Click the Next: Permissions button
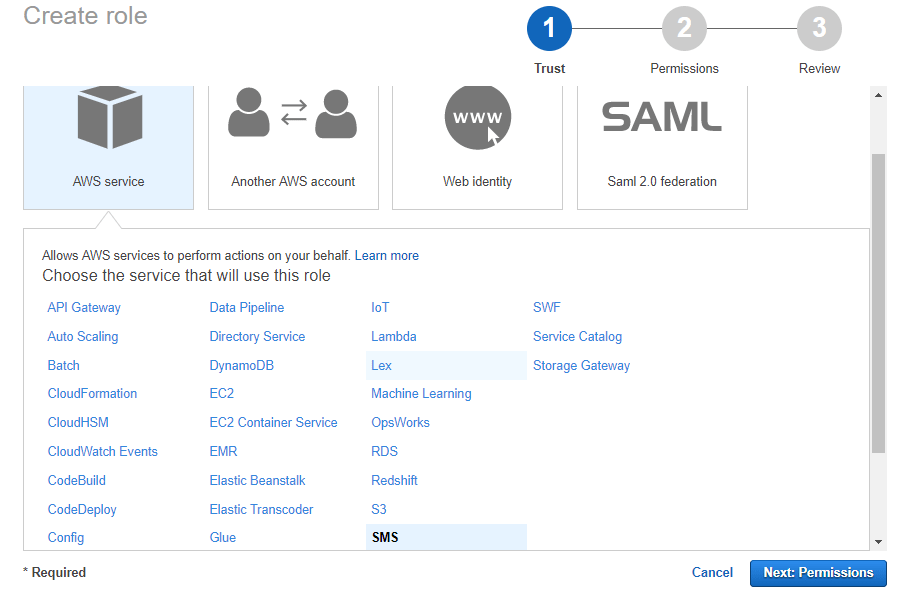 tap(818, 573)
